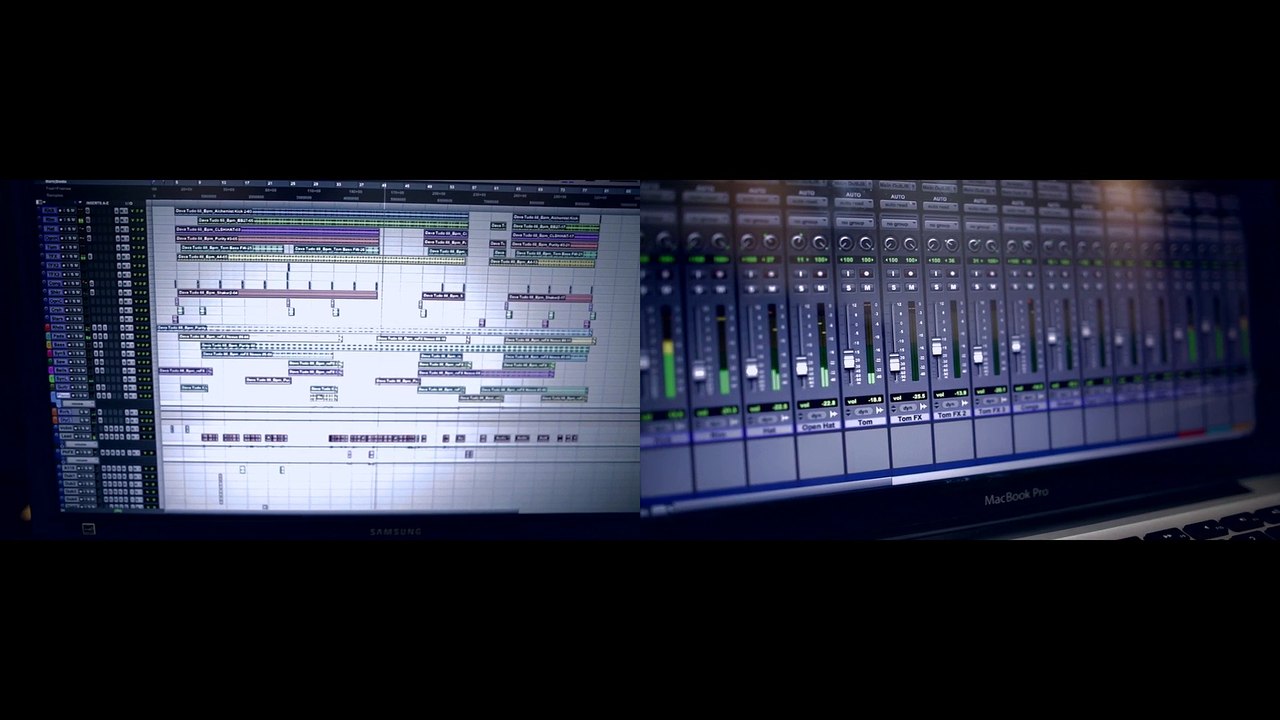Solo the Tom FX 2 channel
Screen dimensions: 1280x720
point(936,287)
